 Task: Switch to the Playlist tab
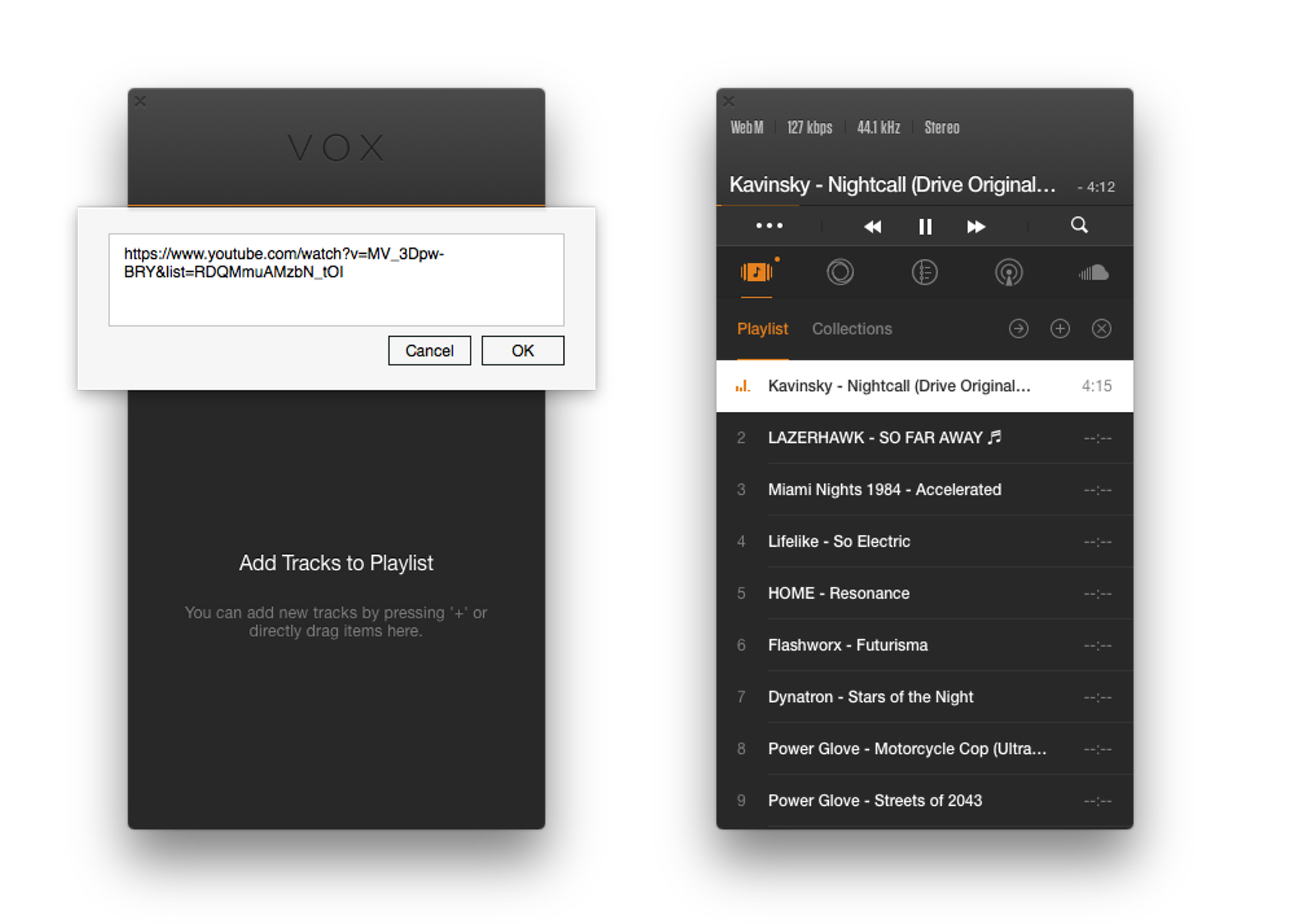tap(762, 329)
